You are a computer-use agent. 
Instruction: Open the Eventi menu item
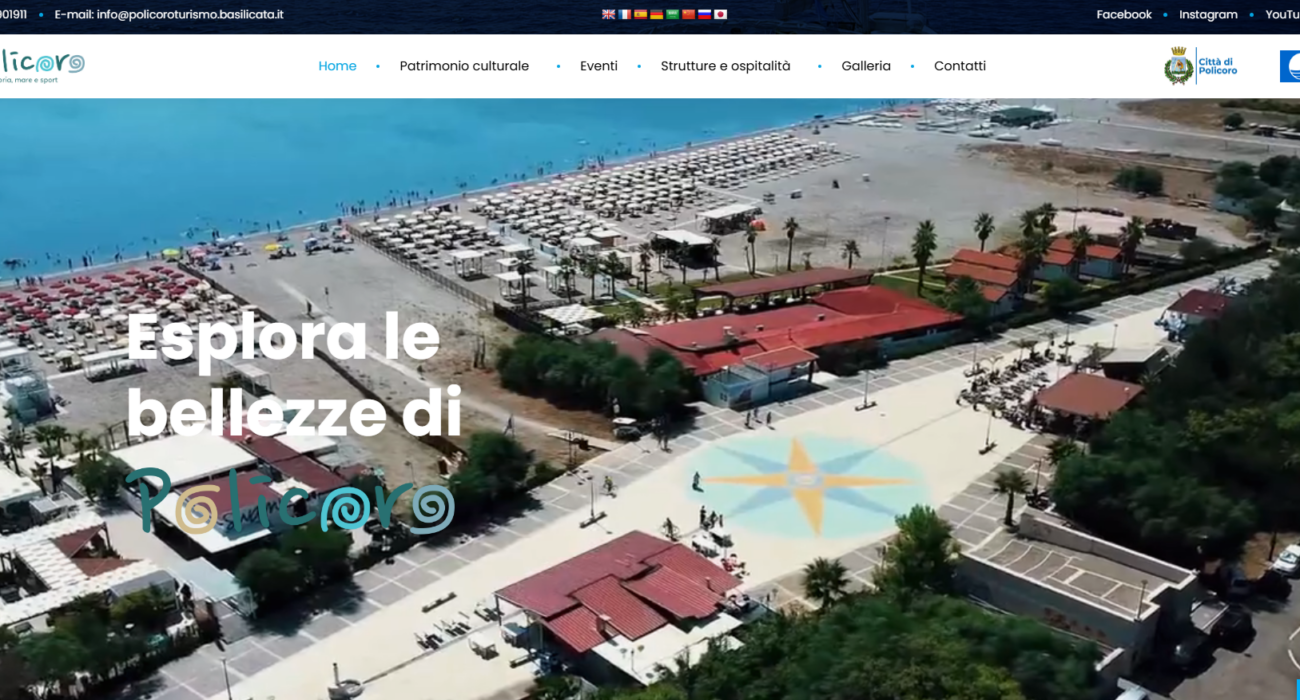pos(598,66)
